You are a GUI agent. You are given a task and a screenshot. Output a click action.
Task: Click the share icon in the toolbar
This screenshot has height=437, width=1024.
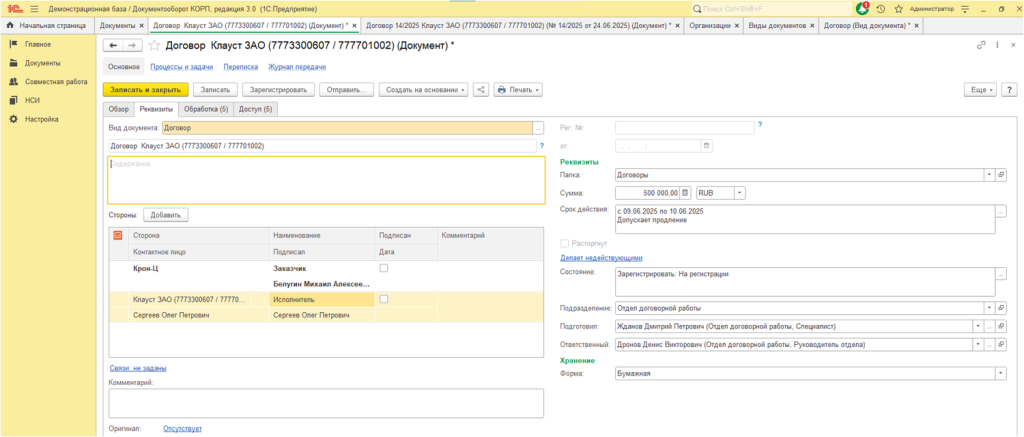[482, 90]
